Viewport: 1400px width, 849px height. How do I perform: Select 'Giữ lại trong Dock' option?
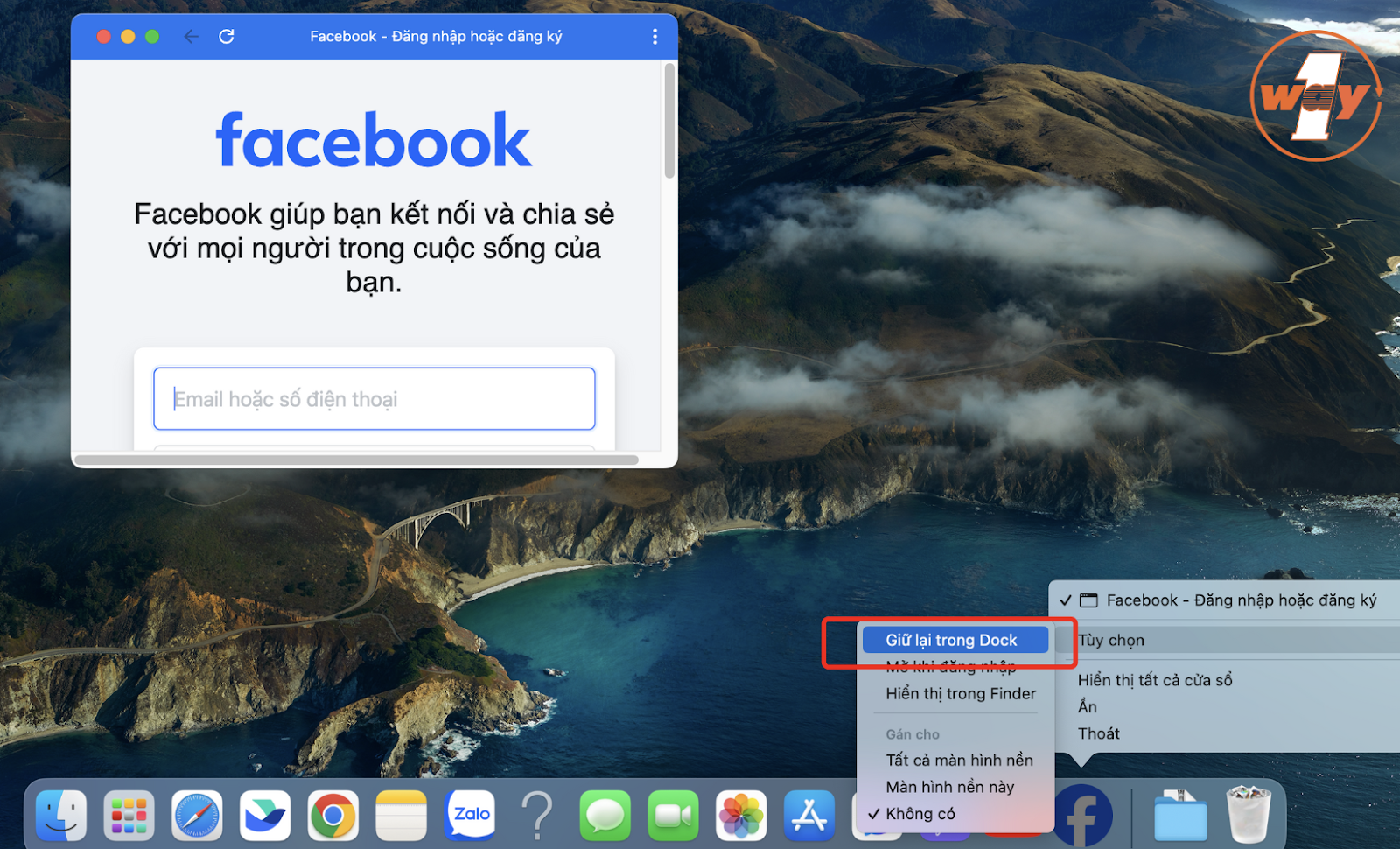(x=955, y=640)
